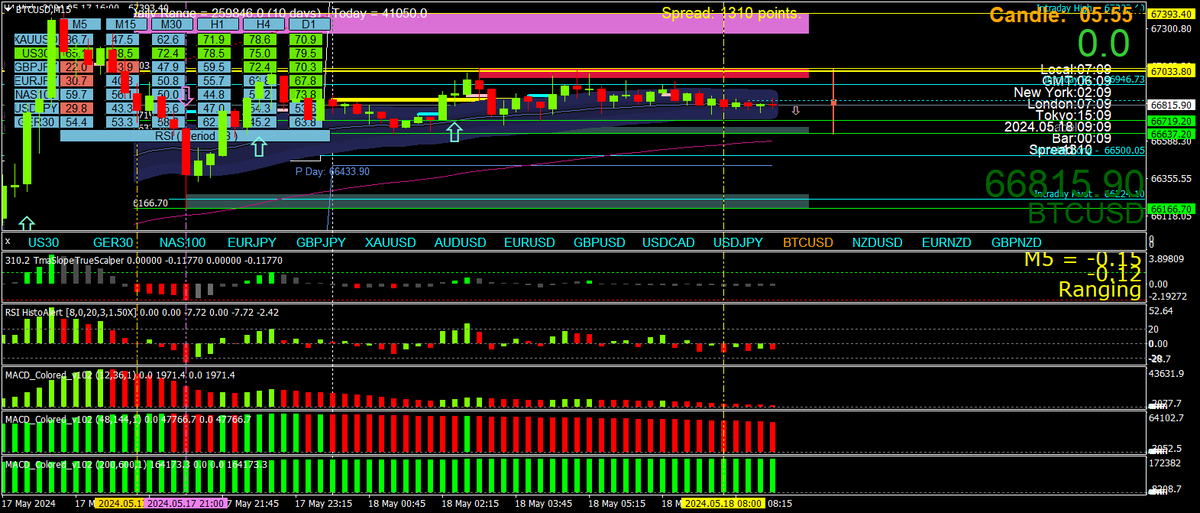Click the M5 column header in RSI table

click(79, 24)
